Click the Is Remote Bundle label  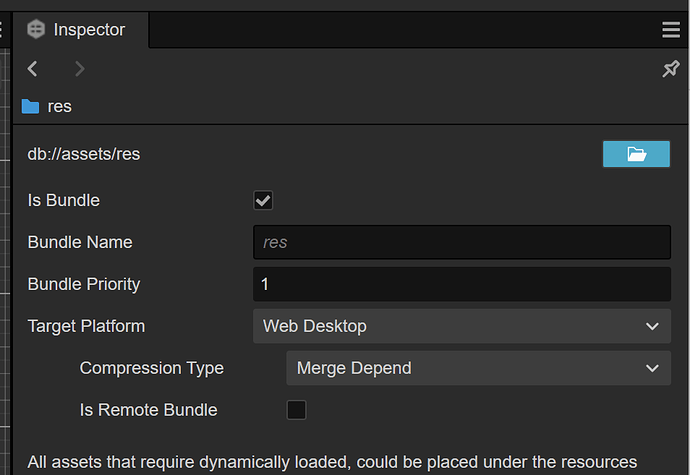point(148,409)
